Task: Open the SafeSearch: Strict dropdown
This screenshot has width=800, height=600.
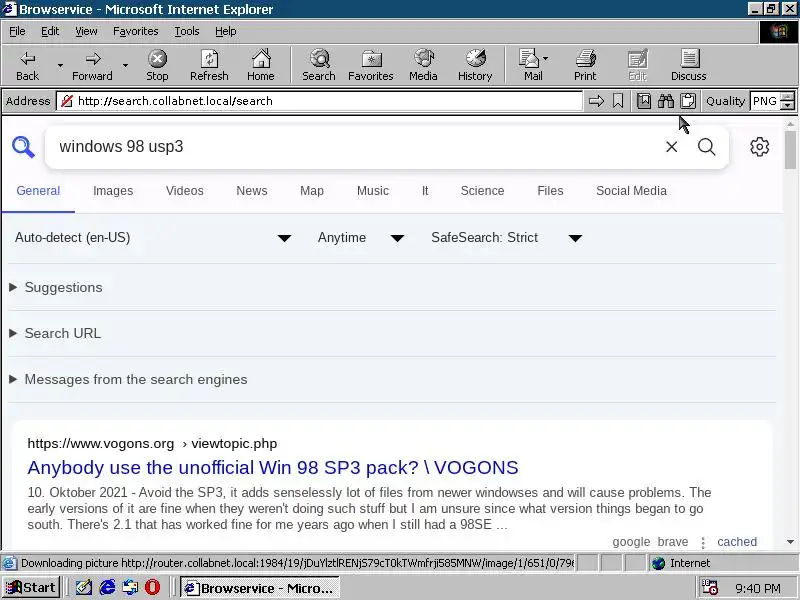Action: [x=506, y=238]
